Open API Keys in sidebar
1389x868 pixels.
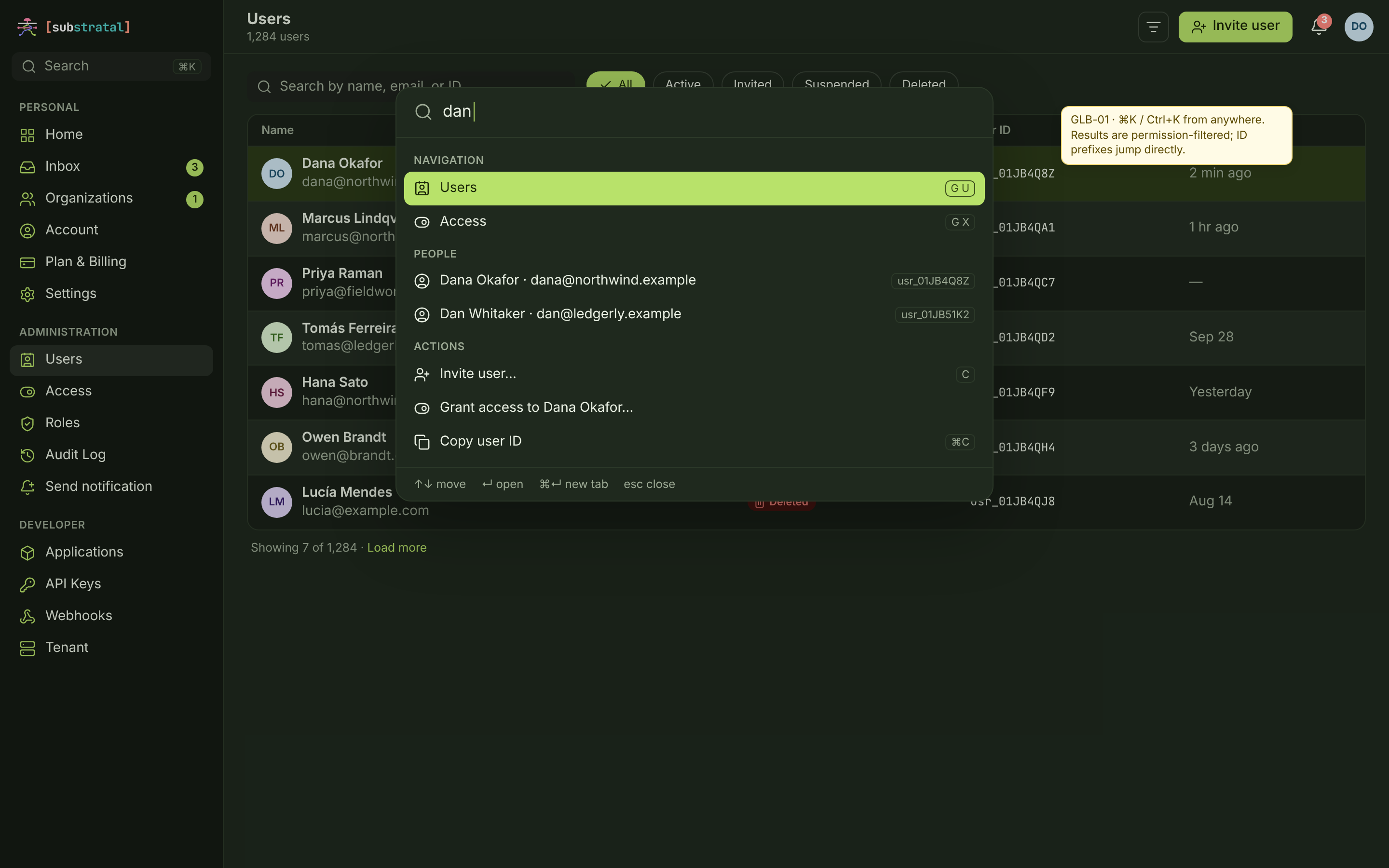tap(111, 584)
